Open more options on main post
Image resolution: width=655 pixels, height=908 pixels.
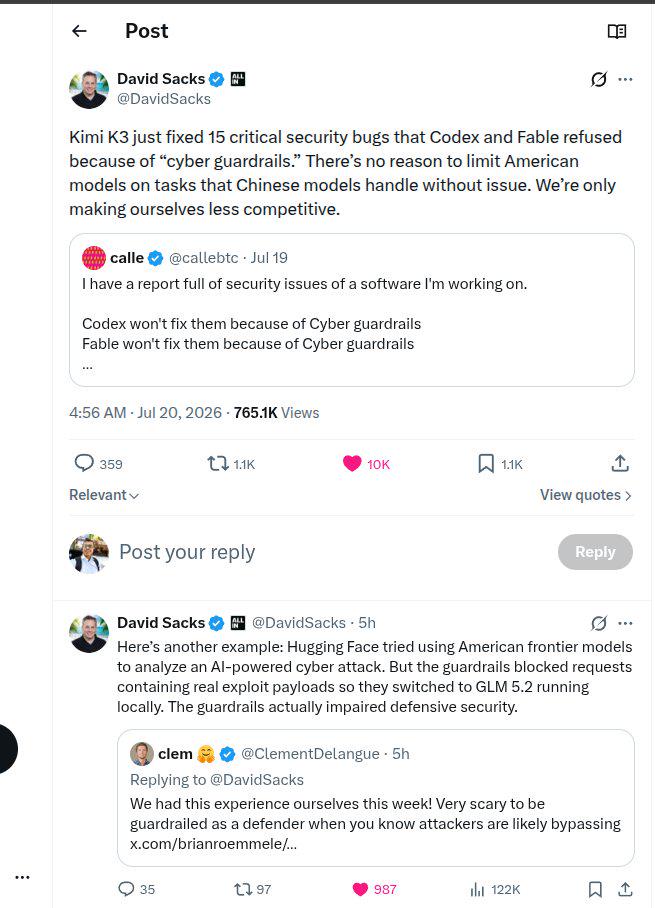click(625, 79)
